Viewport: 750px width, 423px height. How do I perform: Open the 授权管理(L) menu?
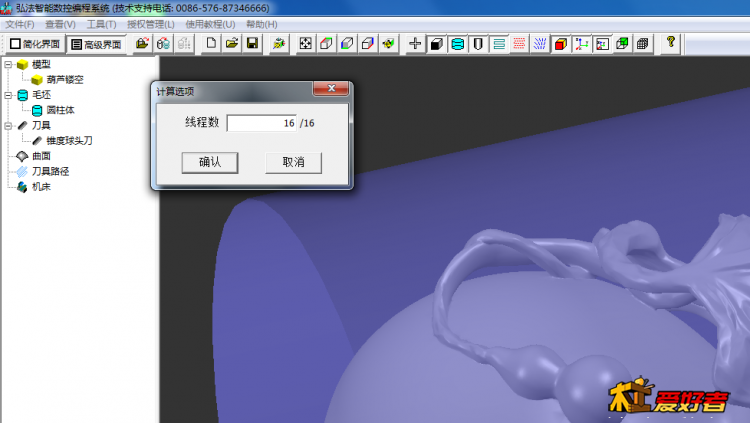coord(151,24)
